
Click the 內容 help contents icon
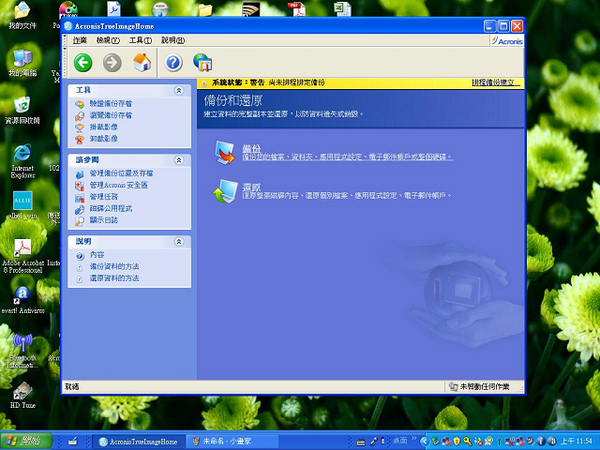coord(80,255)
